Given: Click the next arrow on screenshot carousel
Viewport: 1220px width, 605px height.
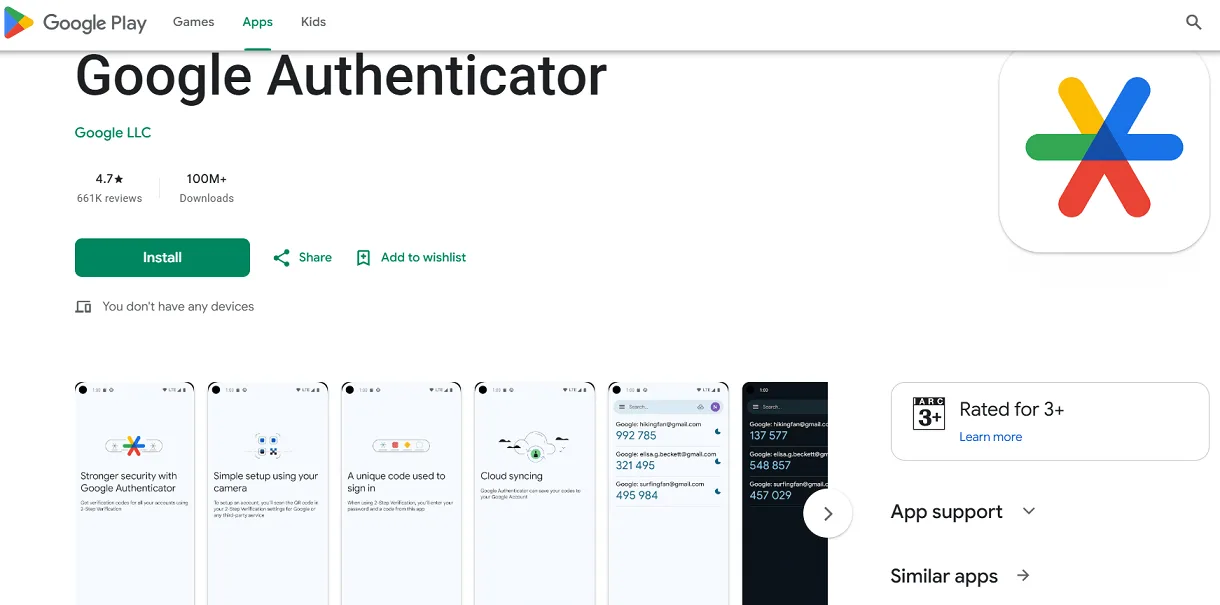Looking at the screenshot, I should [827, 513].
